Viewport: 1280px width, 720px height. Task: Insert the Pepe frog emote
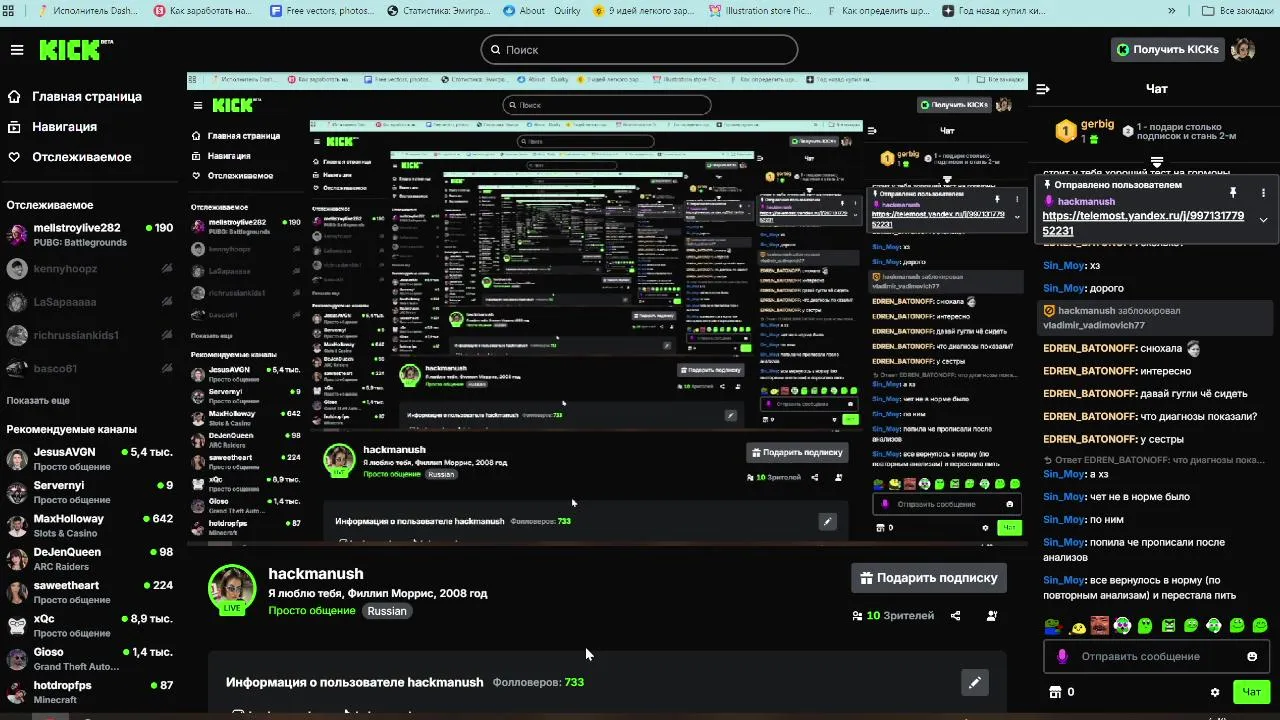pyautogui.click(x=1054, y=626)
